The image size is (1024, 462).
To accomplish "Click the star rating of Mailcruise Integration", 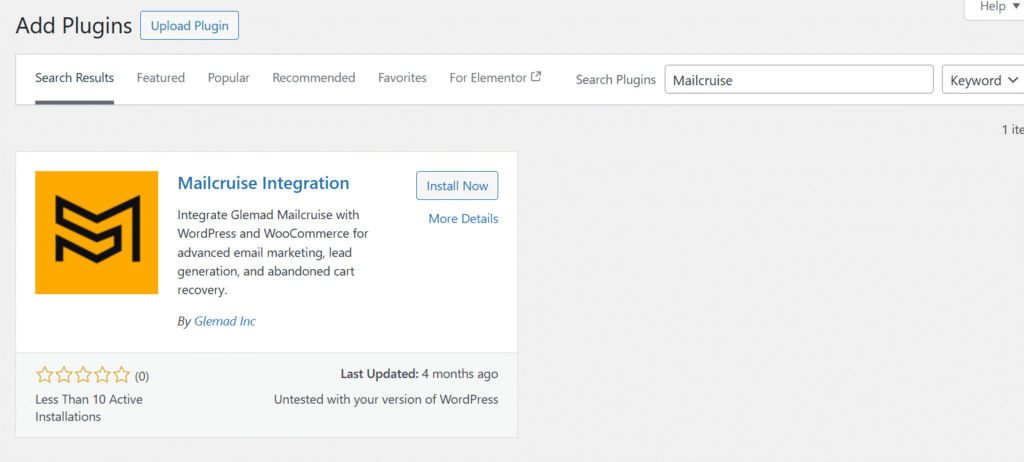I will (83, 375).
